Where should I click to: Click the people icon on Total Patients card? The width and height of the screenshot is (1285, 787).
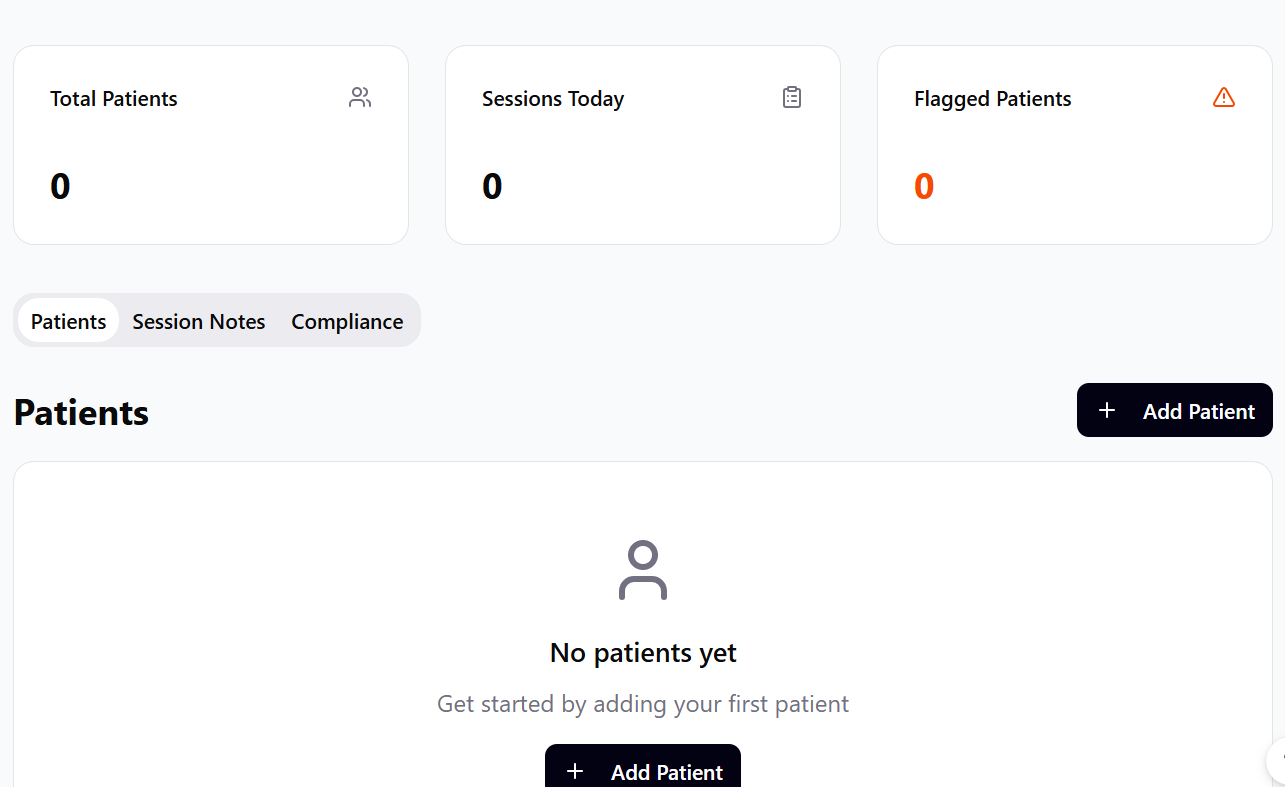tap(359, 97)
